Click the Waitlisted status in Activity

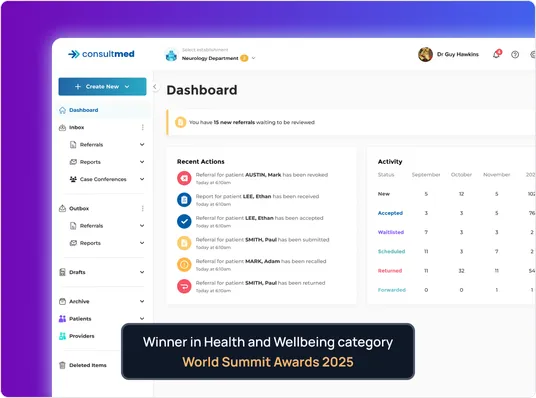[391, 232]
